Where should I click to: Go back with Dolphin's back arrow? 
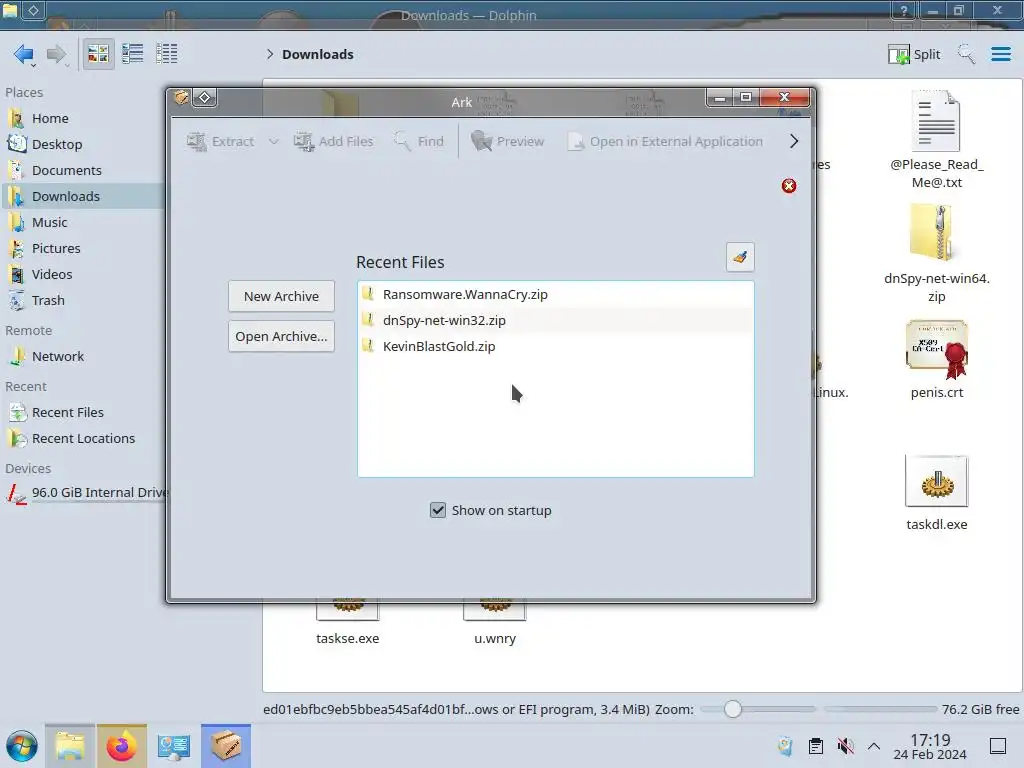tap(24, 54)
